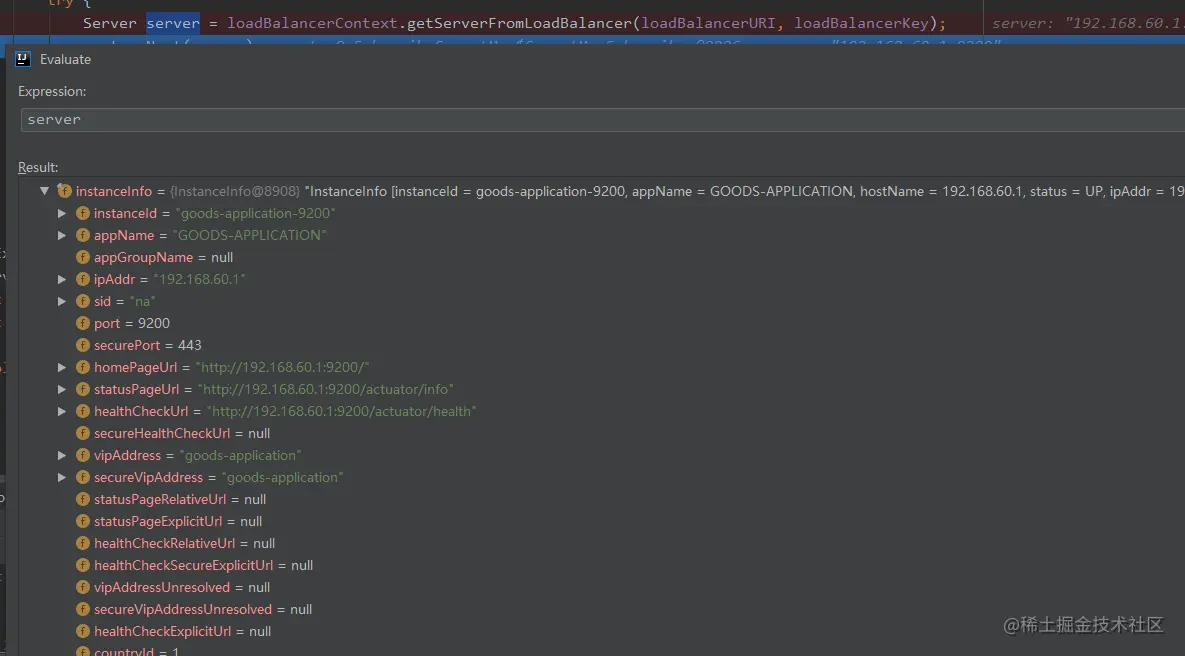Expand the vipAddress node

[62, 455]
